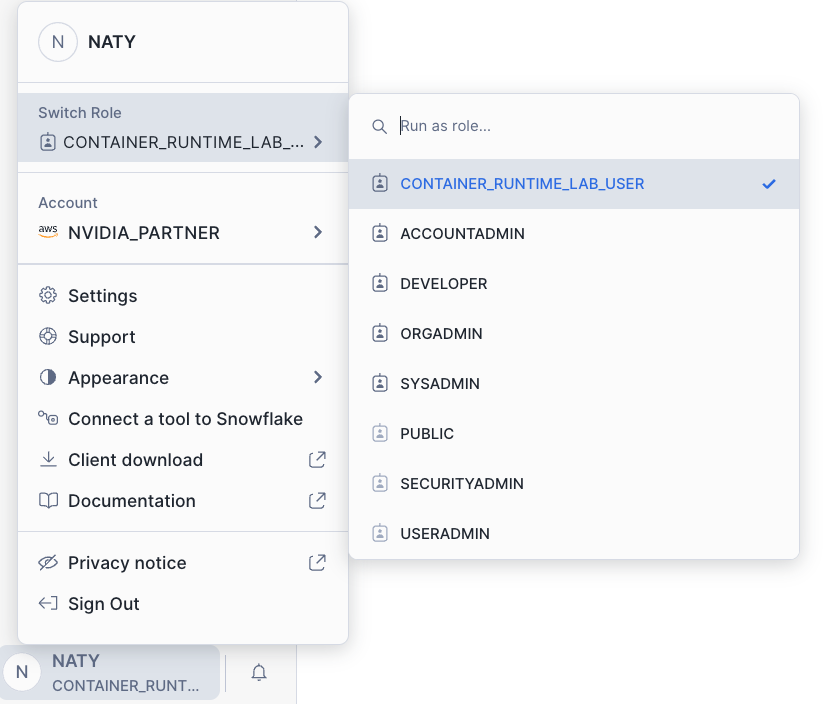Image resolution: width=823 pixels, height=704 pixels.
Task: Expand the Account NVIDIA_PARTNER chevron
Action: [318, 232]
